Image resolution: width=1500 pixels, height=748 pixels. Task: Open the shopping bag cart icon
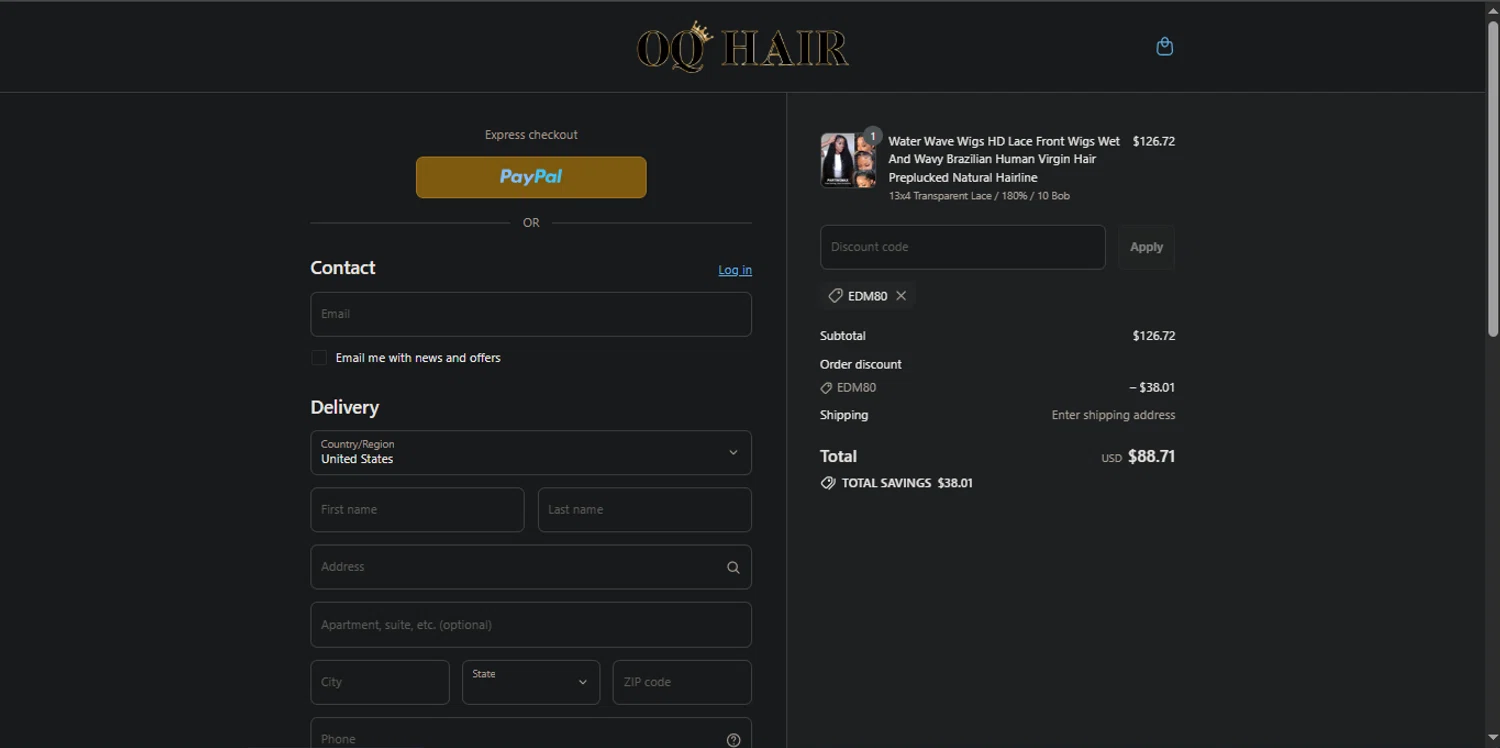(x=1164, y=46)
